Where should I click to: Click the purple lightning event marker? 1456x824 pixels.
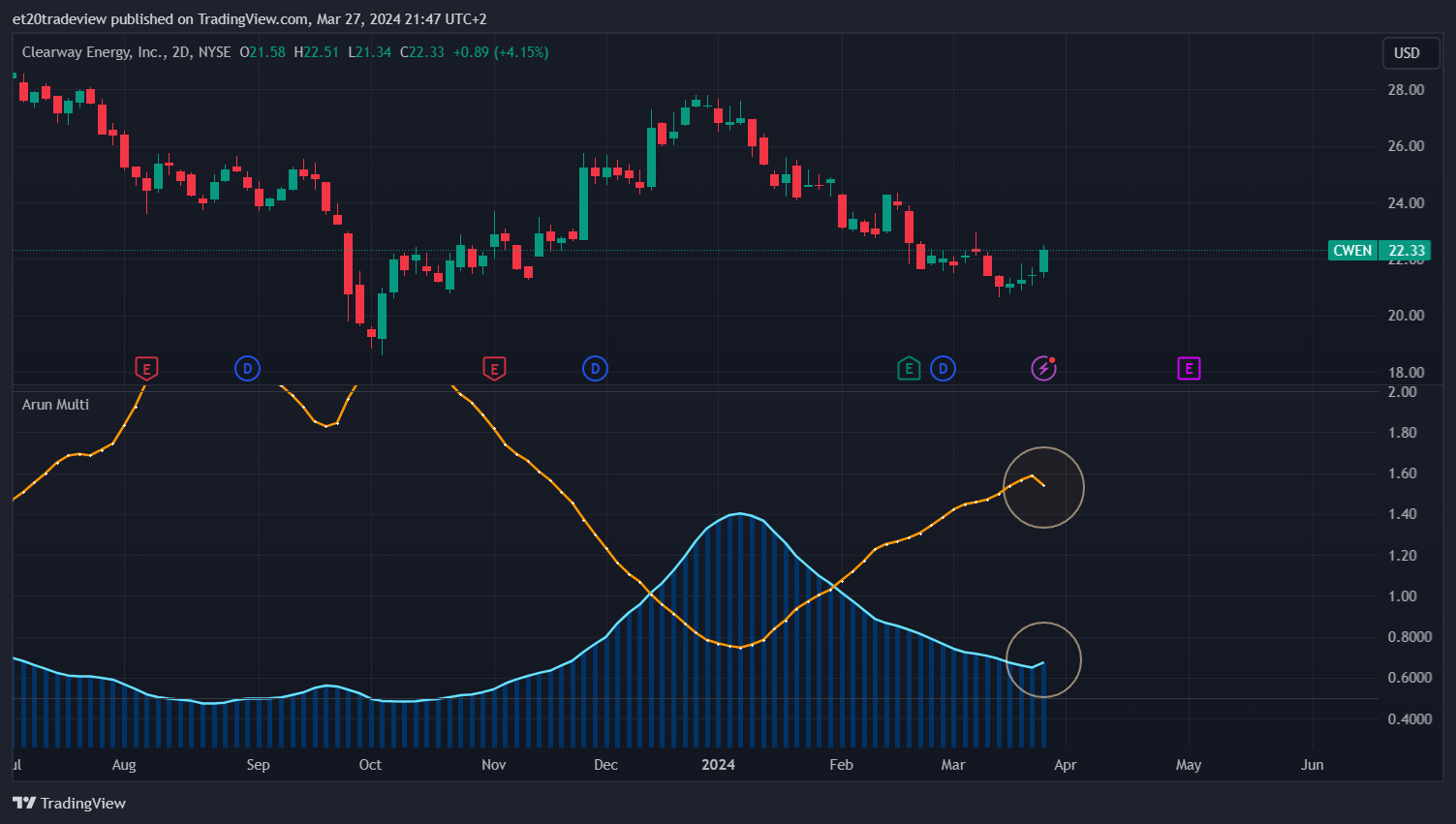tap(1043, 369)
